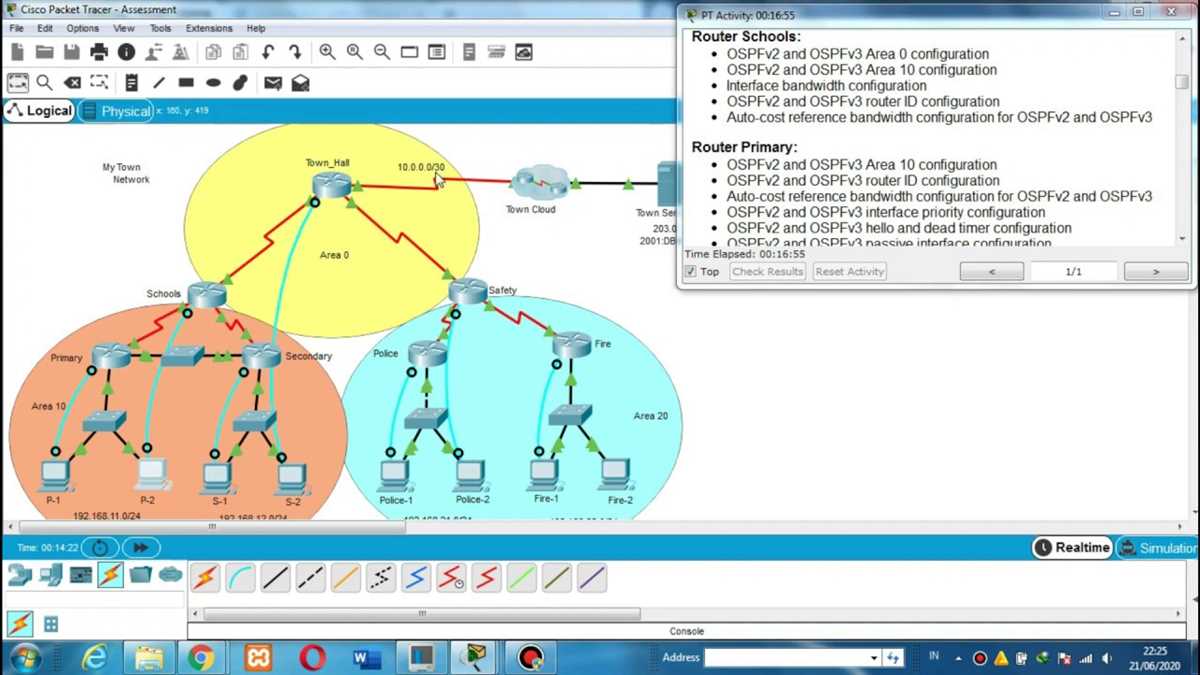Pick the Draw Rectangle tool
The image size is (1200, 675).
[x=186, y=83]
